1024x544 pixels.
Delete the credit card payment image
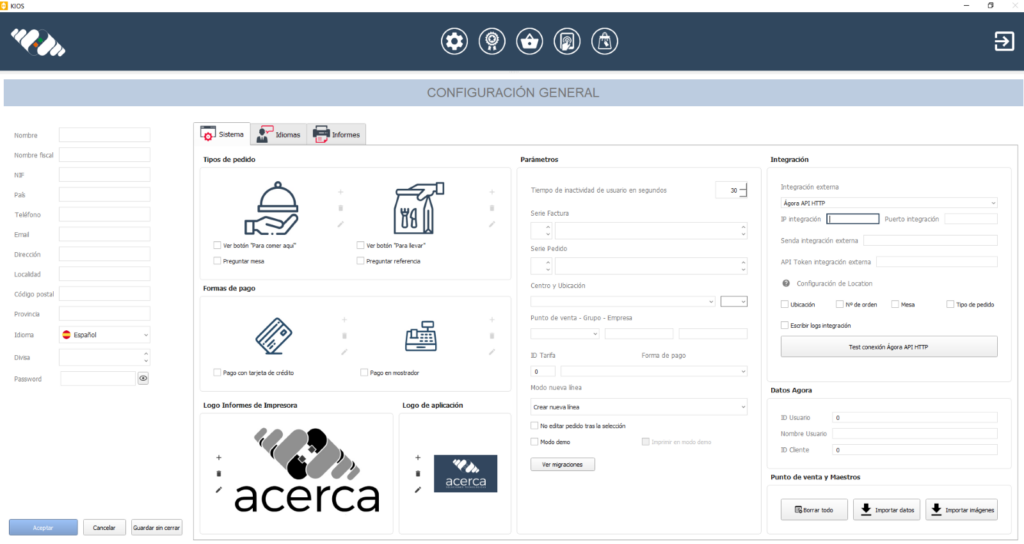coord(344,336)
